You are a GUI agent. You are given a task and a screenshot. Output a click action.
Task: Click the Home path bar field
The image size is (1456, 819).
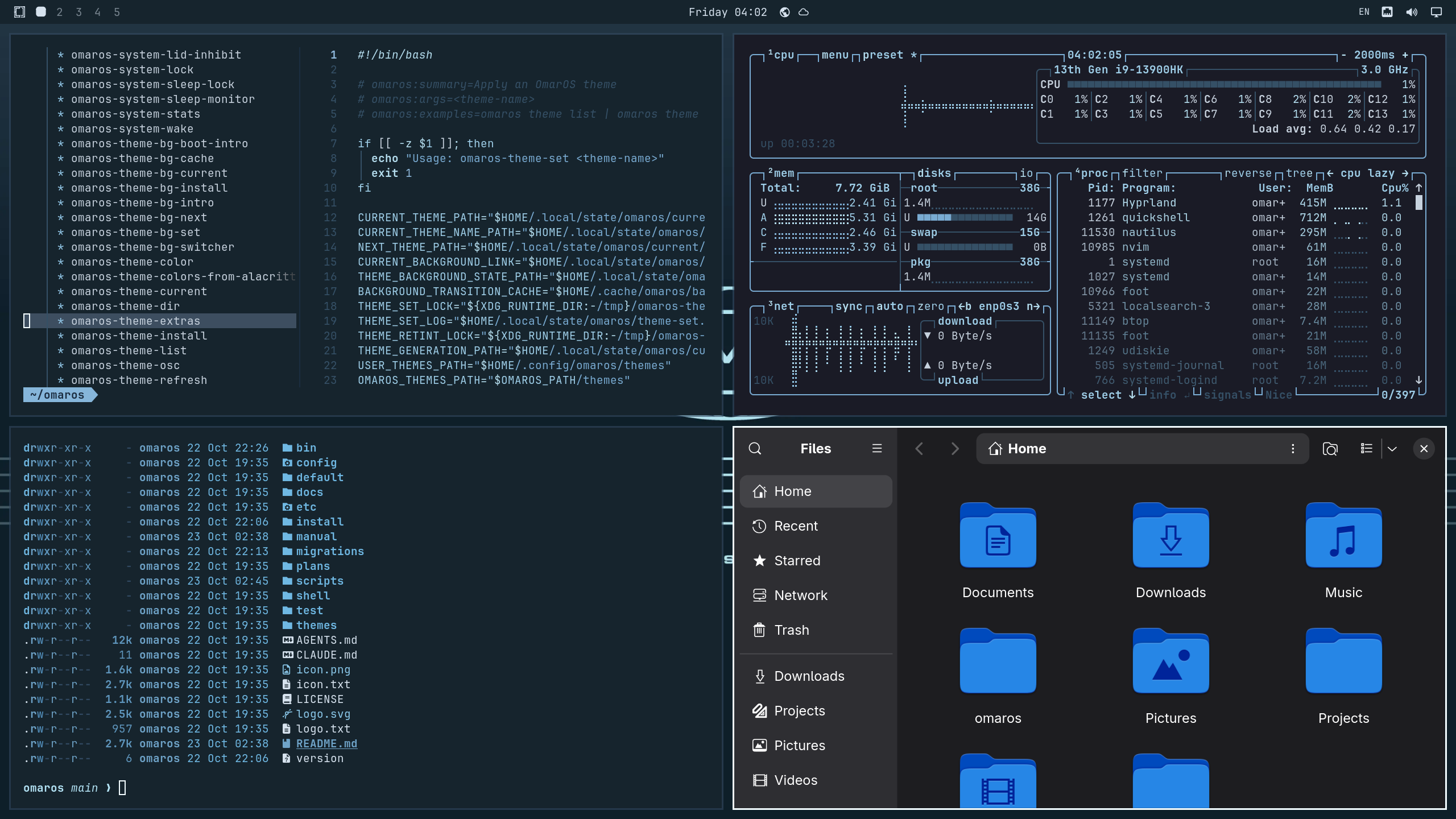click(1143, 449)
